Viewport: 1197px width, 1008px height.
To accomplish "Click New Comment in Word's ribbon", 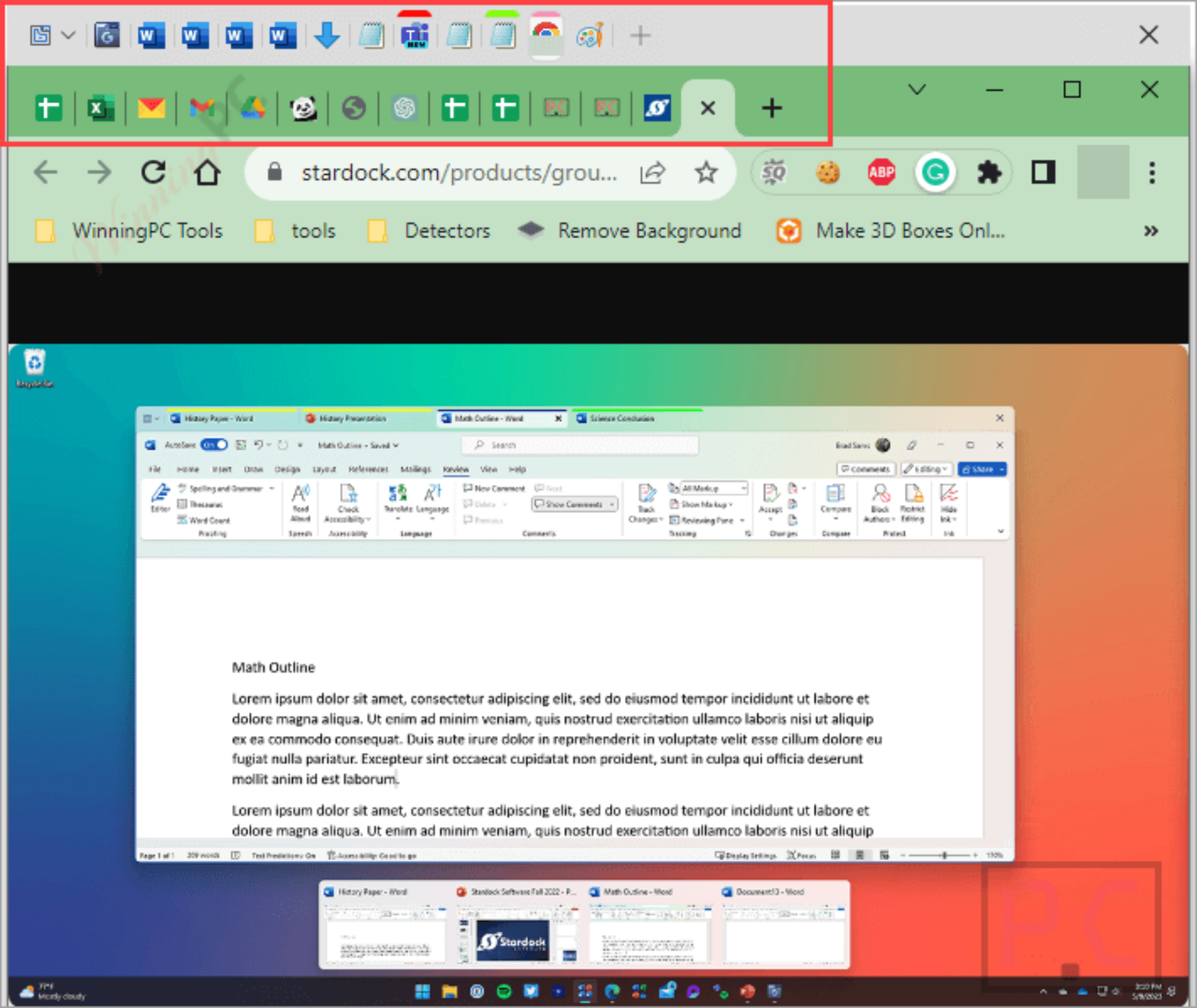I will pyautogui.click(x=494, y=489).
